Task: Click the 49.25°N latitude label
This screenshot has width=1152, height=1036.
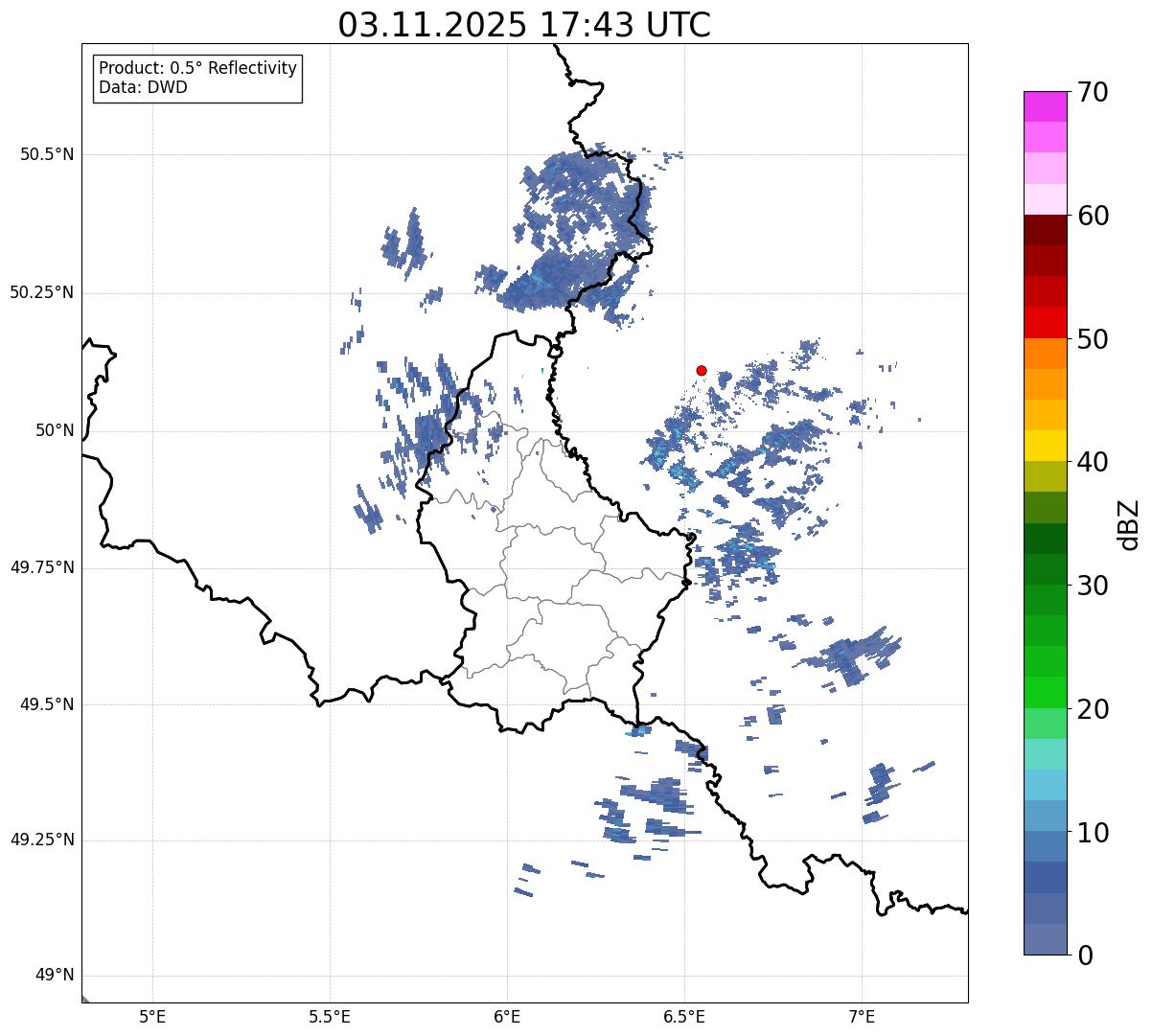Action: tap(41, 840)
